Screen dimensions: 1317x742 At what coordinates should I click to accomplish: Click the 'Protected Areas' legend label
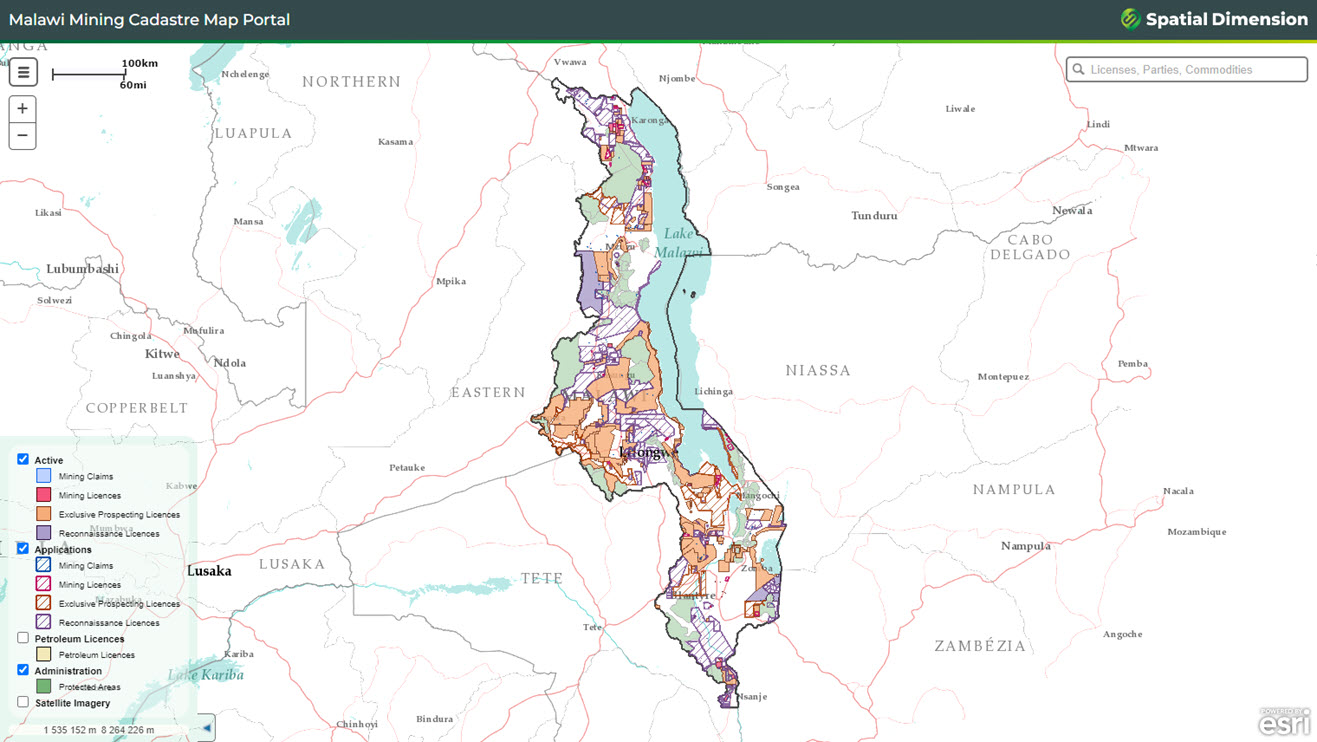[90, 687]
